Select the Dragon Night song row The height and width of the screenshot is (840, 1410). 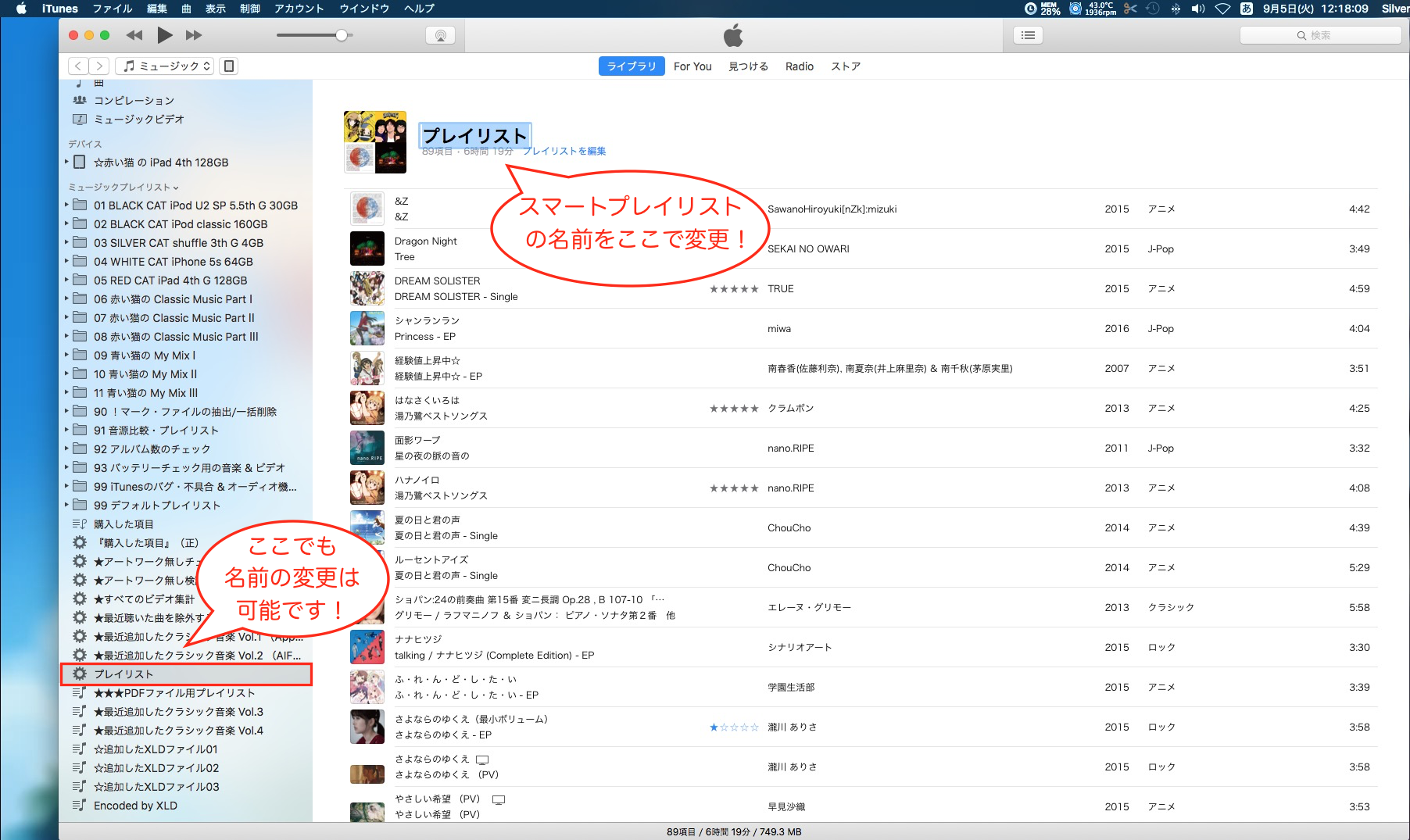pyautogui.click(x=860, y=248)
